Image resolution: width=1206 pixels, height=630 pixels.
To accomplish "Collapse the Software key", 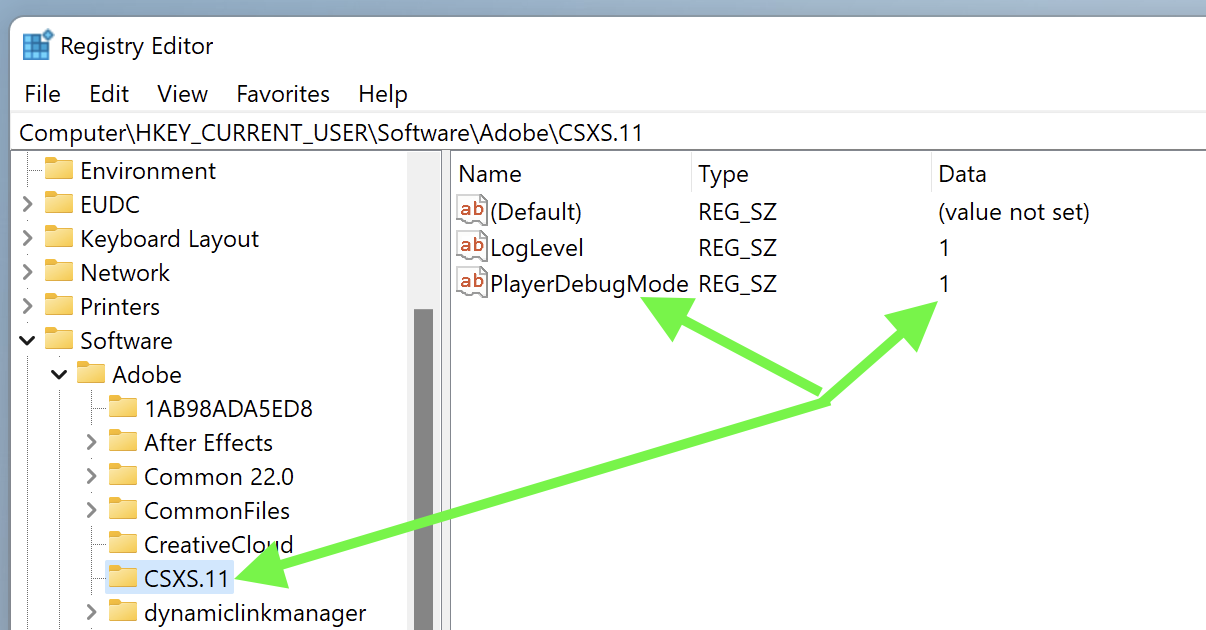I will coord(27,341).
